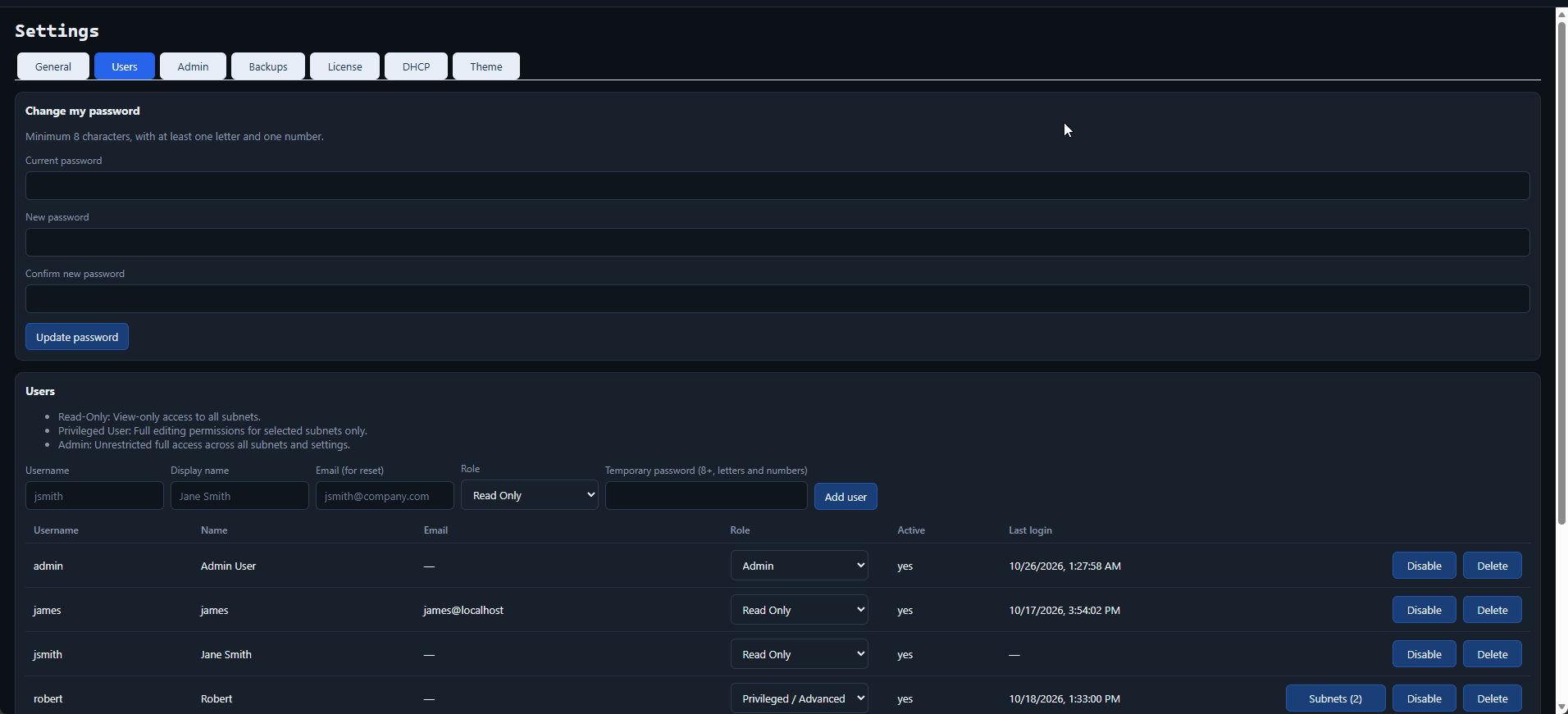The width and height of the screenshot is (1568, 714).
Task: Open robert's Privileged / Advanced role dropdown
Action: coord(800,698)
